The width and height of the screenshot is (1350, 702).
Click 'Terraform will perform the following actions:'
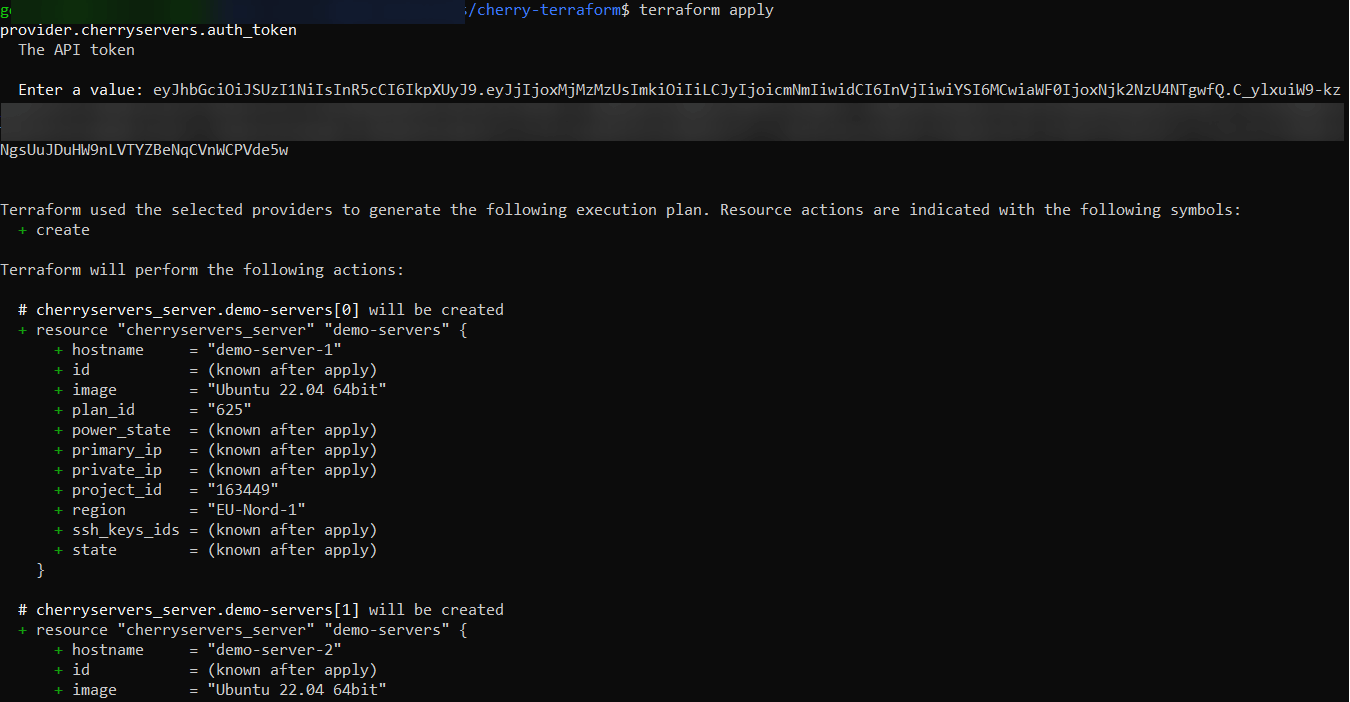click(202, 270)
